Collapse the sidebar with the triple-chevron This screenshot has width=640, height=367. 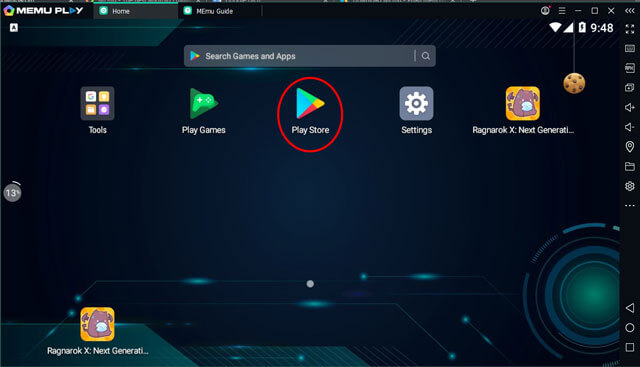click(x=630, y=11)
